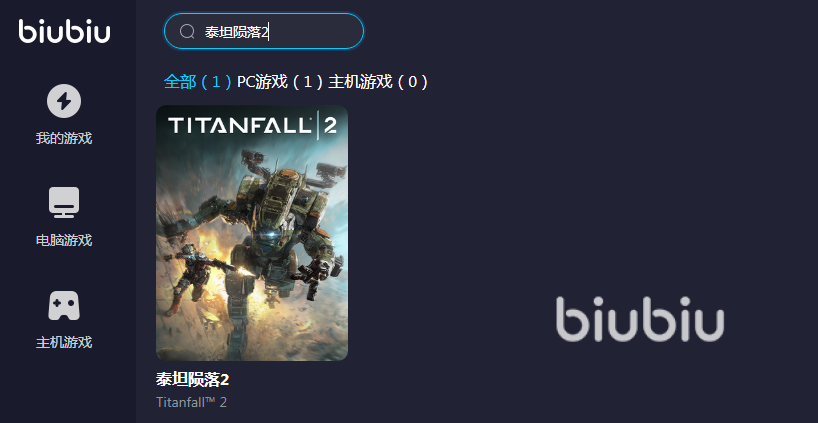
Task: Open the Titanfall 2 cover art thumbnail
Action: [252, 233]
